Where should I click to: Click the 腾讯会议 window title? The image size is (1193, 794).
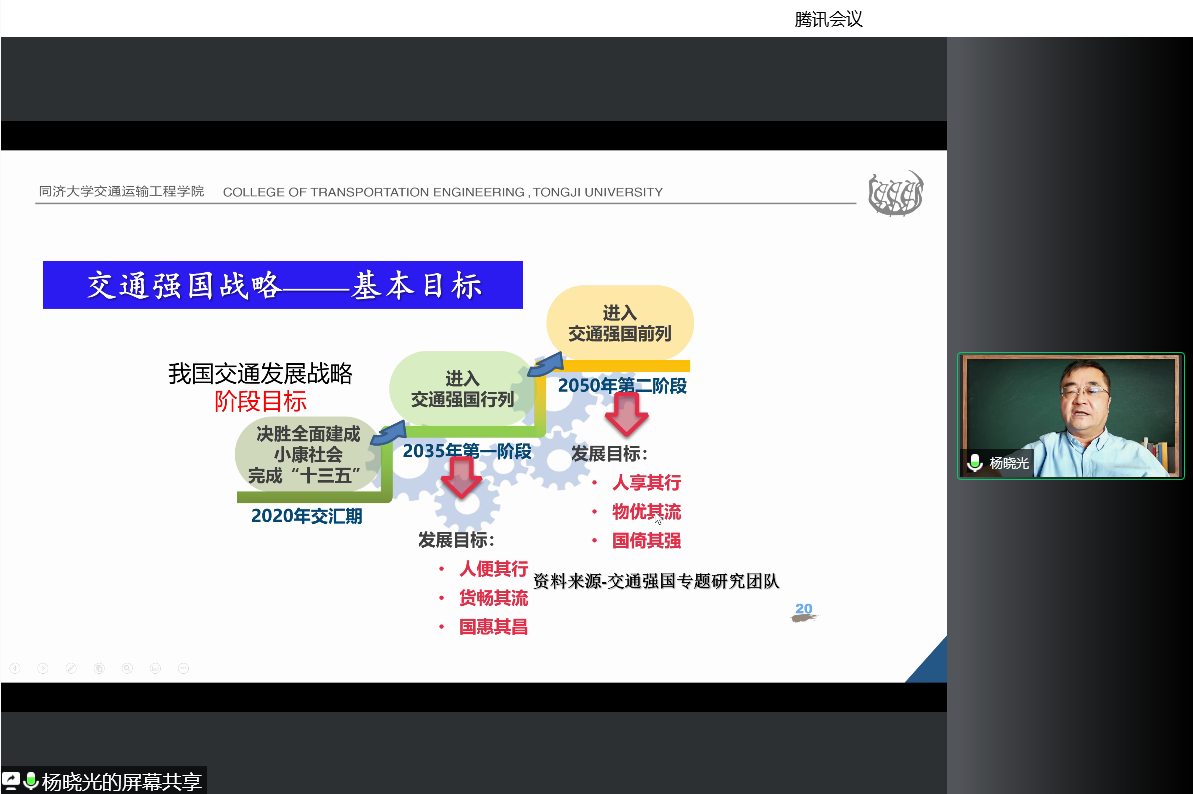tap(828, 19)
